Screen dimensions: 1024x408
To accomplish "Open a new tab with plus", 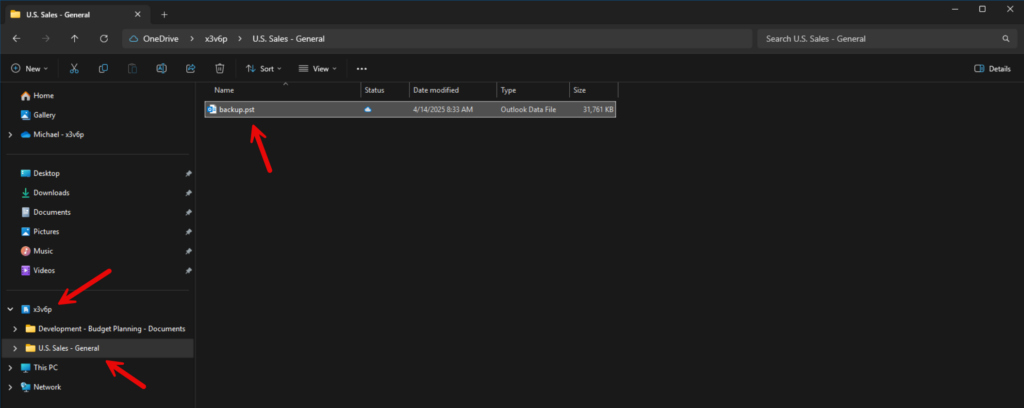I will click(x=164, y=14).
